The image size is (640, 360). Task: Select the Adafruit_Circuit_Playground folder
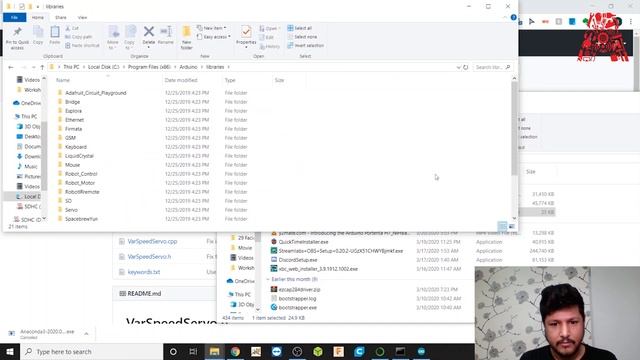point(96,93)
